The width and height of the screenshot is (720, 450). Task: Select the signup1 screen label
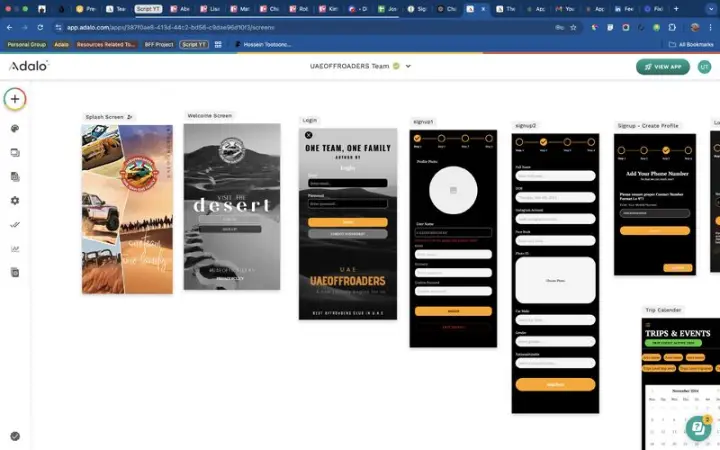423,122
